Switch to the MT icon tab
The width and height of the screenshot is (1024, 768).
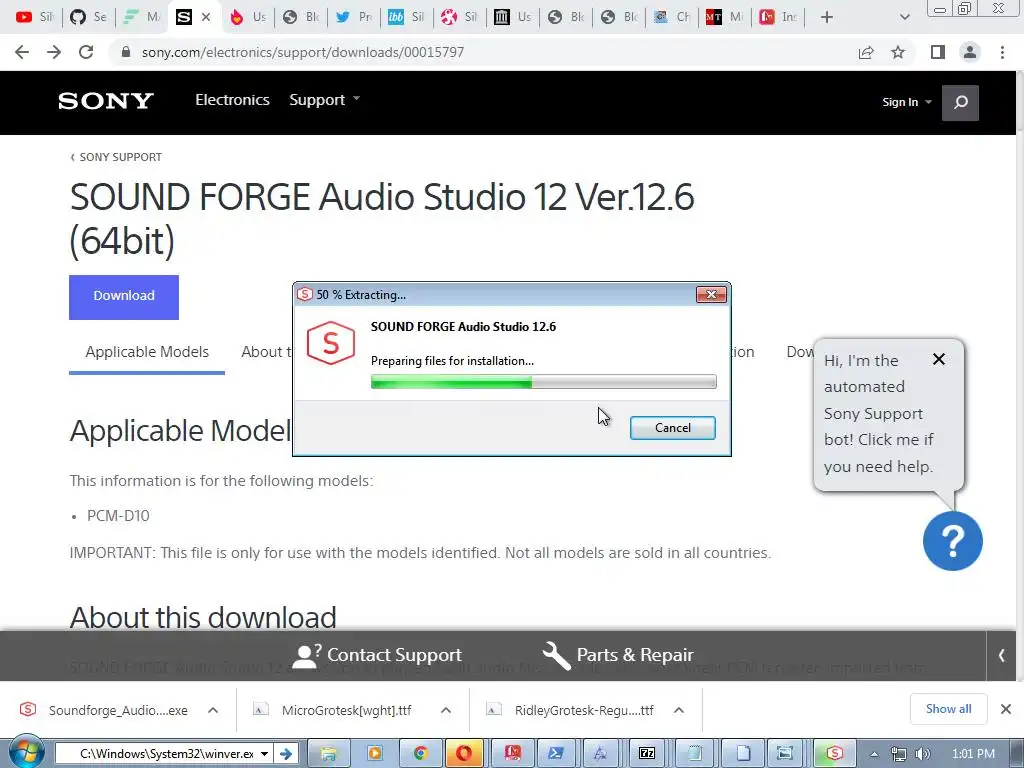(x=724, y=17)
